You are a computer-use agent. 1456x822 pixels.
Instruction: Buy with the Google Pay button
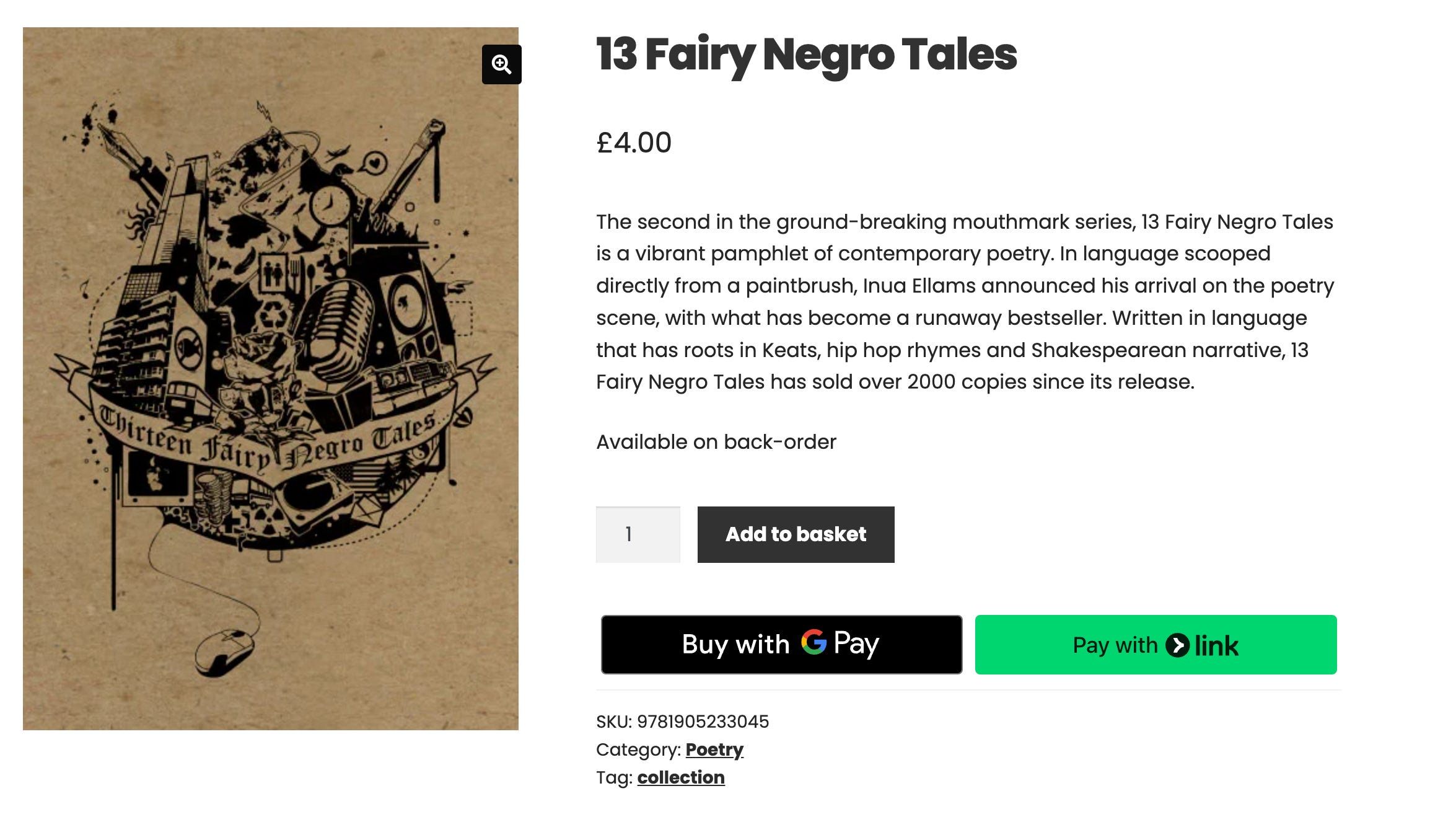pyautogui.click(x=781, y=645)
